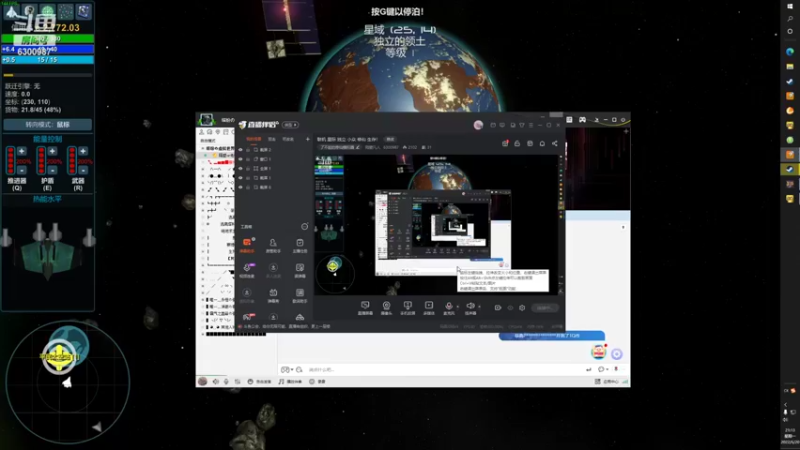
Task: Click the circular minimap radar
Action: (67, 382)
